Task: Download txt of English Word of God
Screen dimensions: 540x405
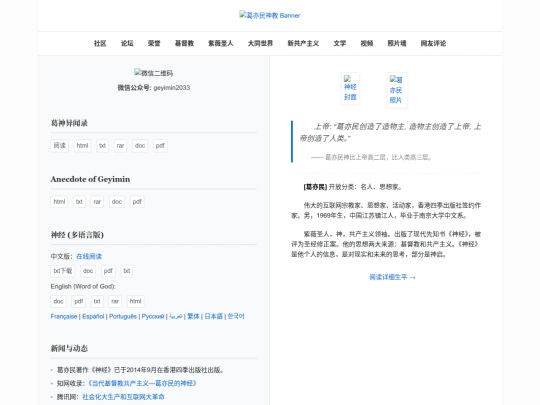Action: 97,301
